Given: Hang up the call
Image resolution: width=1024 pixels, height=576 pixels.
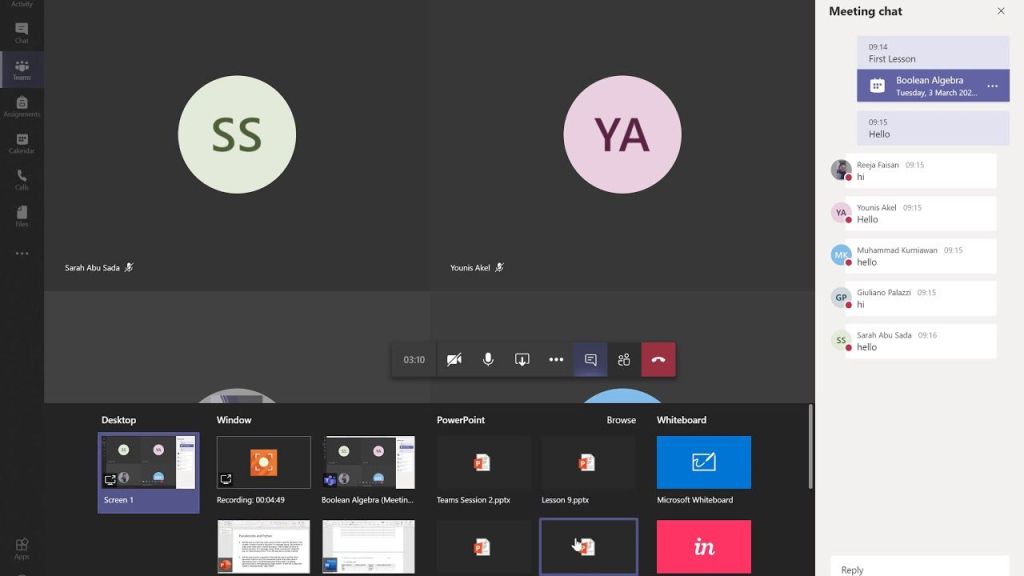Looking at the screenshot, I should click(658, 360).
